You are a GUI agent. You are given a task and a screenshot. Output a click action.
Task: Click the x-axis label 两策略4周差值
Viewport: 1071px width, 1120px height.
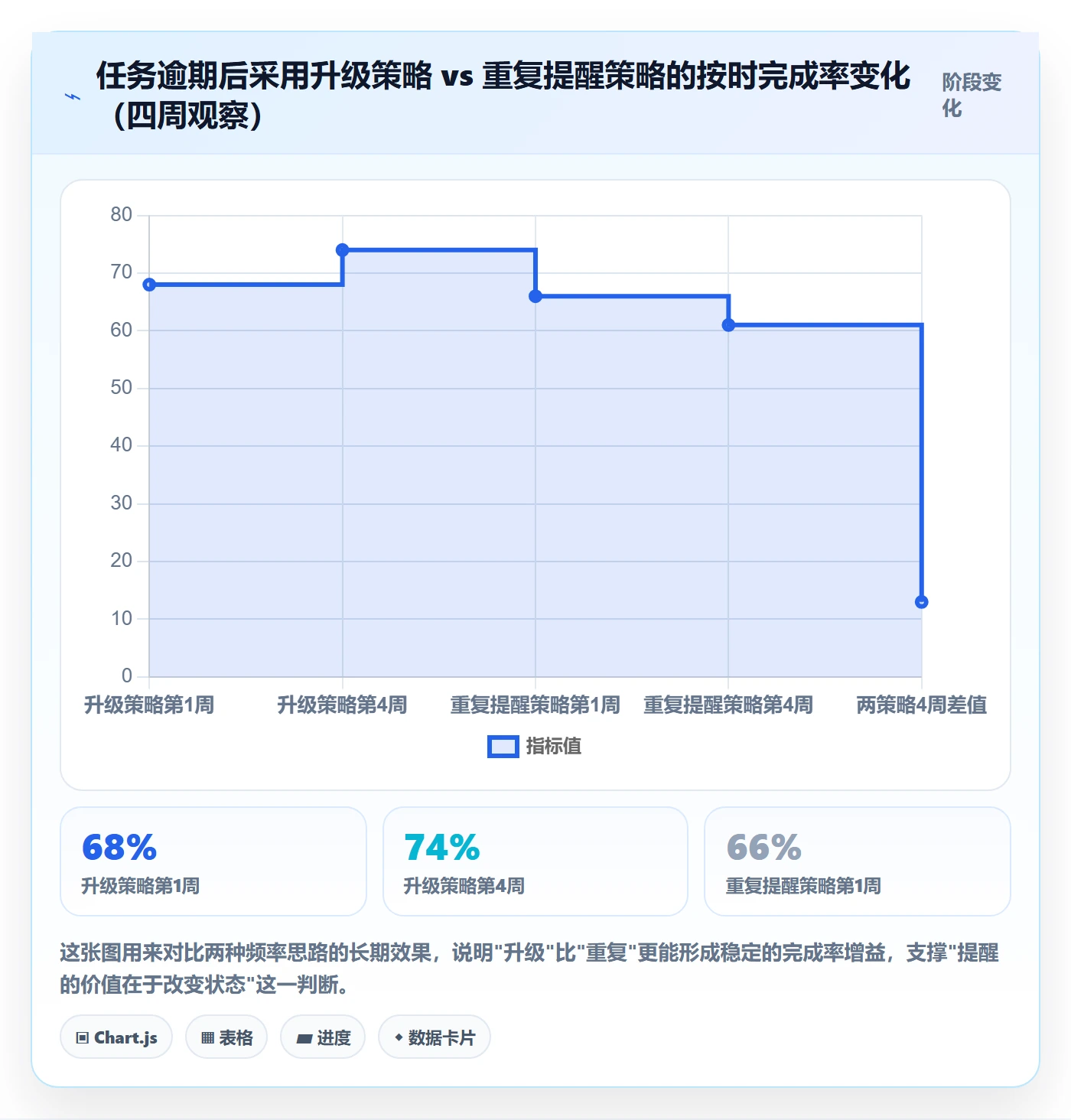[922, 705]
